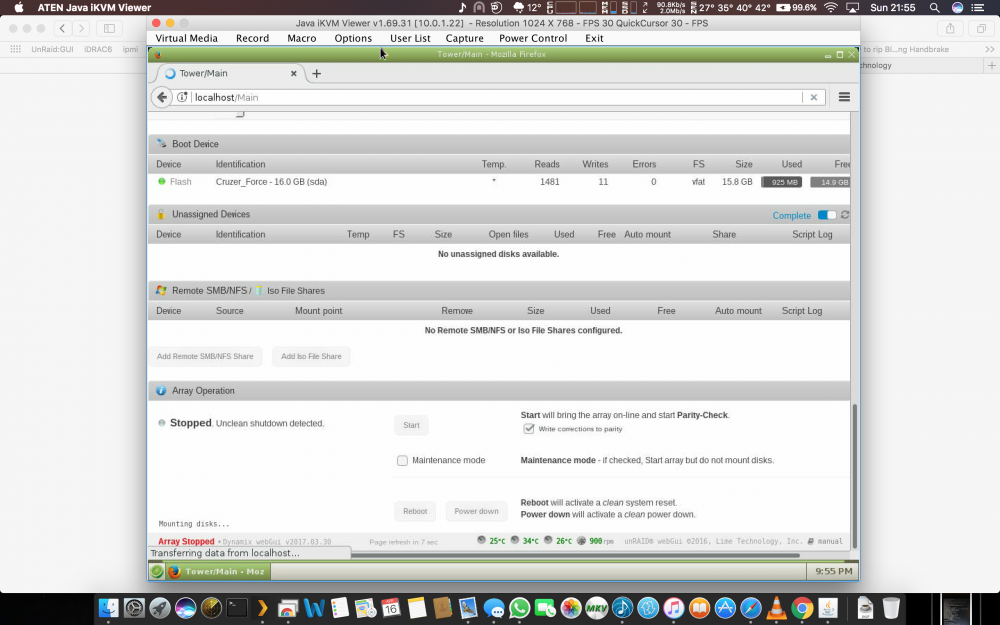
Task: Maximize the inner Firefox window
Action: [x=839, y=54]
